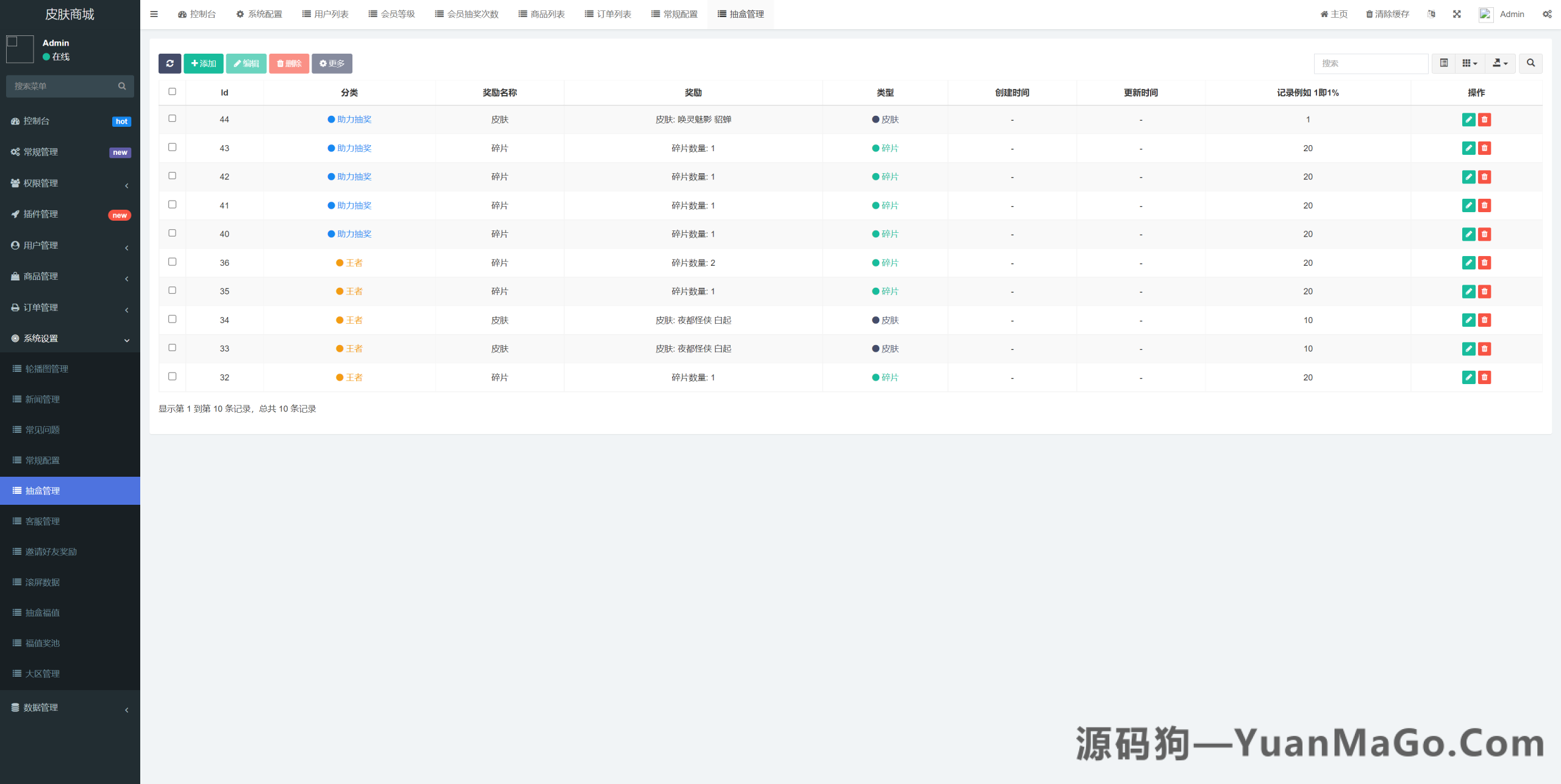Image resolution: width=1561 pixels, height=784 pixels.
Task: Open the search panel with the magnifier icon
Action: coord(1531,63)
